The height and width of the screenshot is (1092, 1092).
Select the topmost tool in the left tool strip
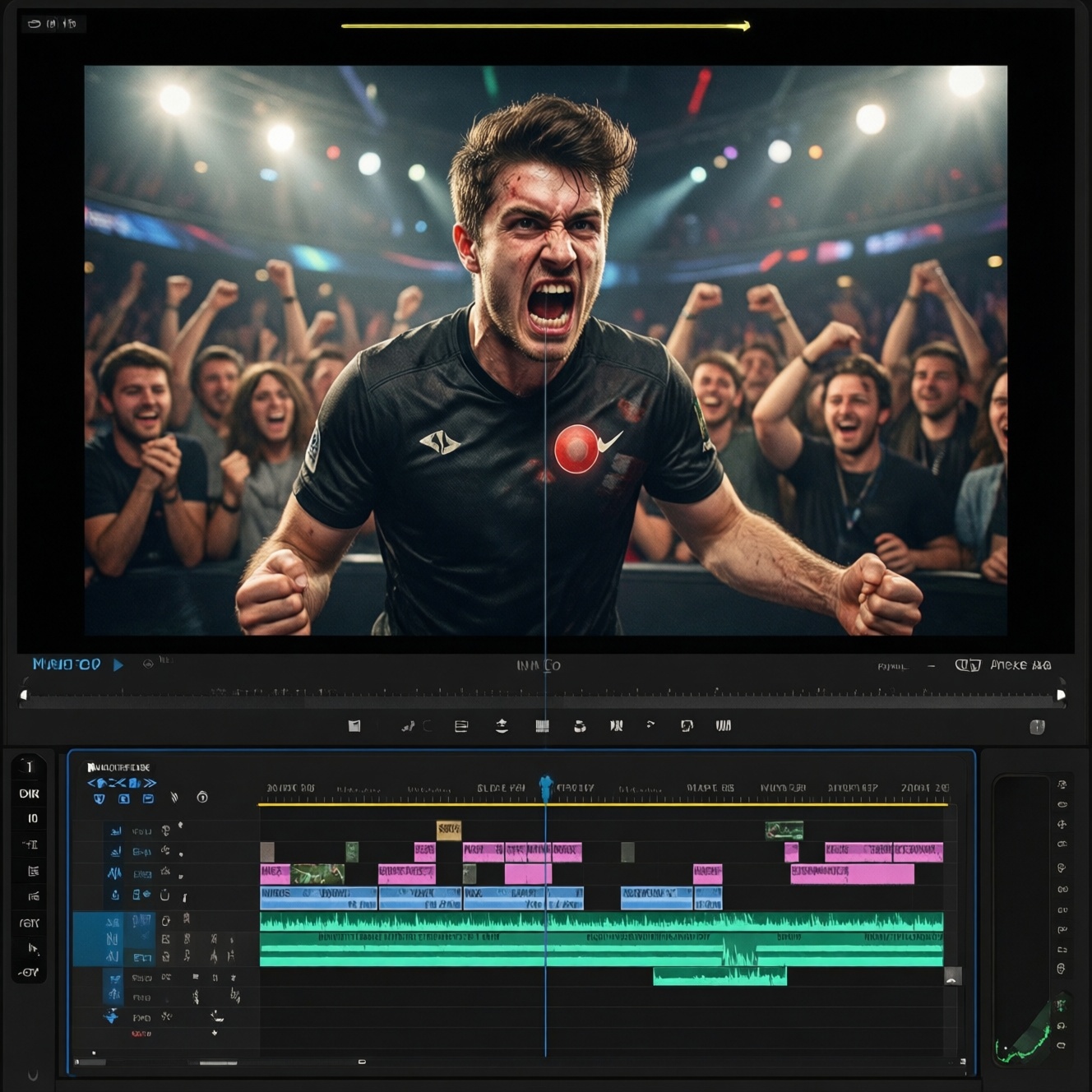pos(29,767)
